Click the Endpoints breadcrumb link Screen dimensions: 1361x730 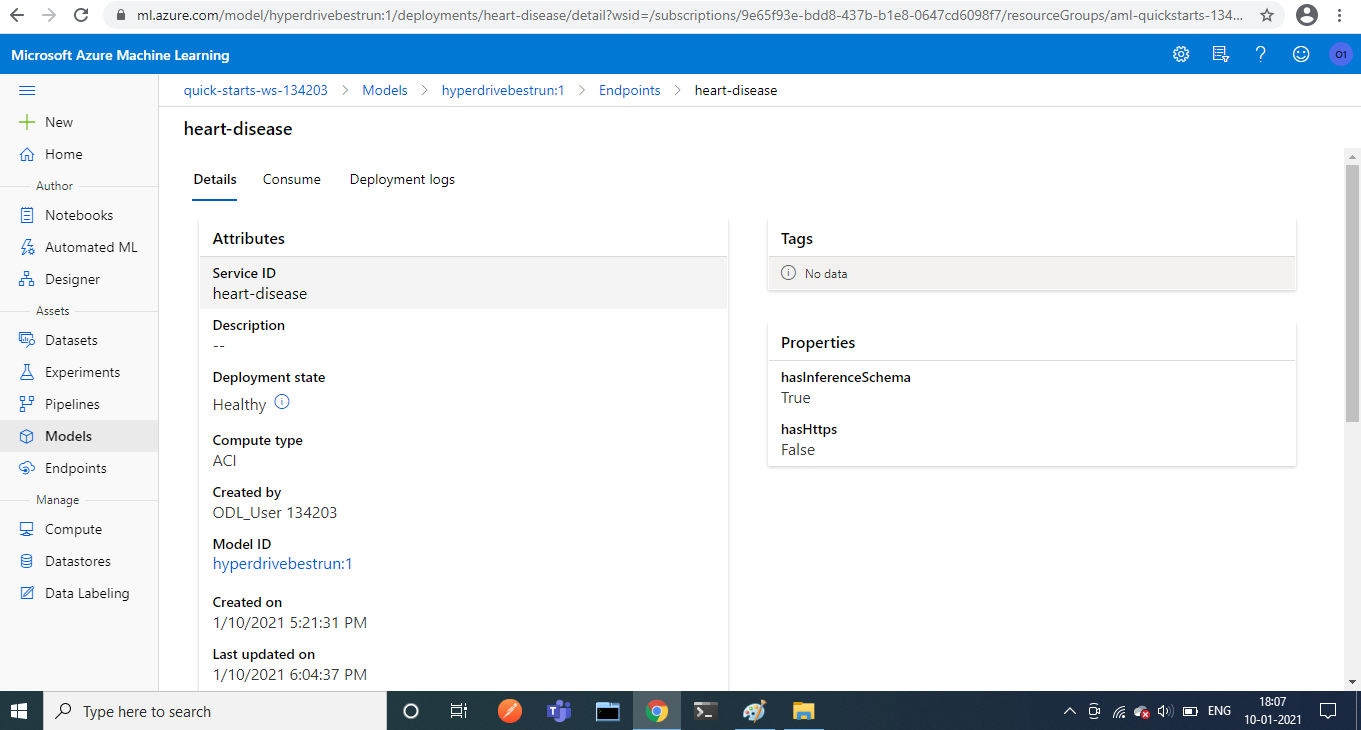click(x=630, y=90)
